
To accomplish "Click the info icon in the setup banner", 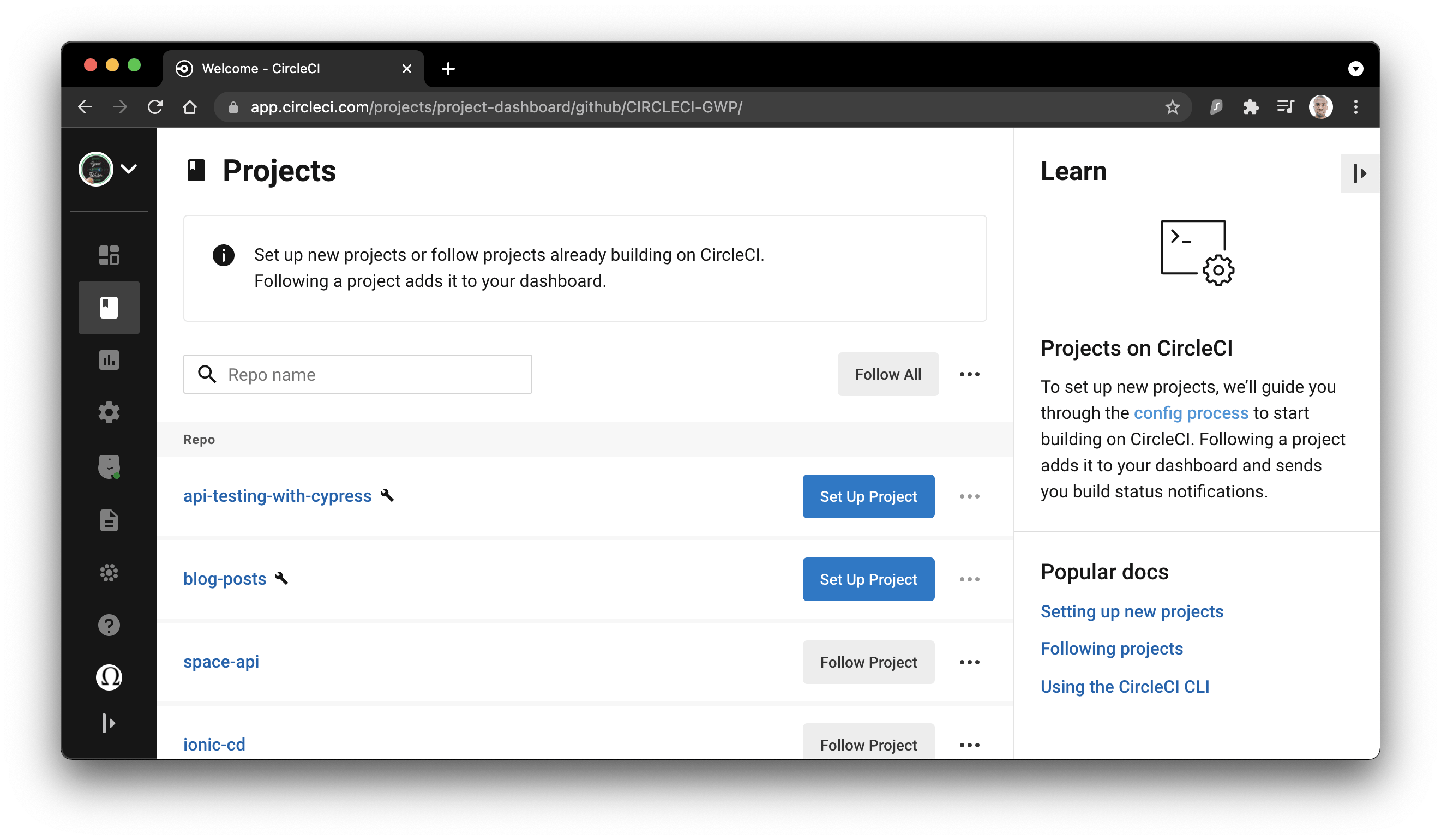I will (223, 255).
